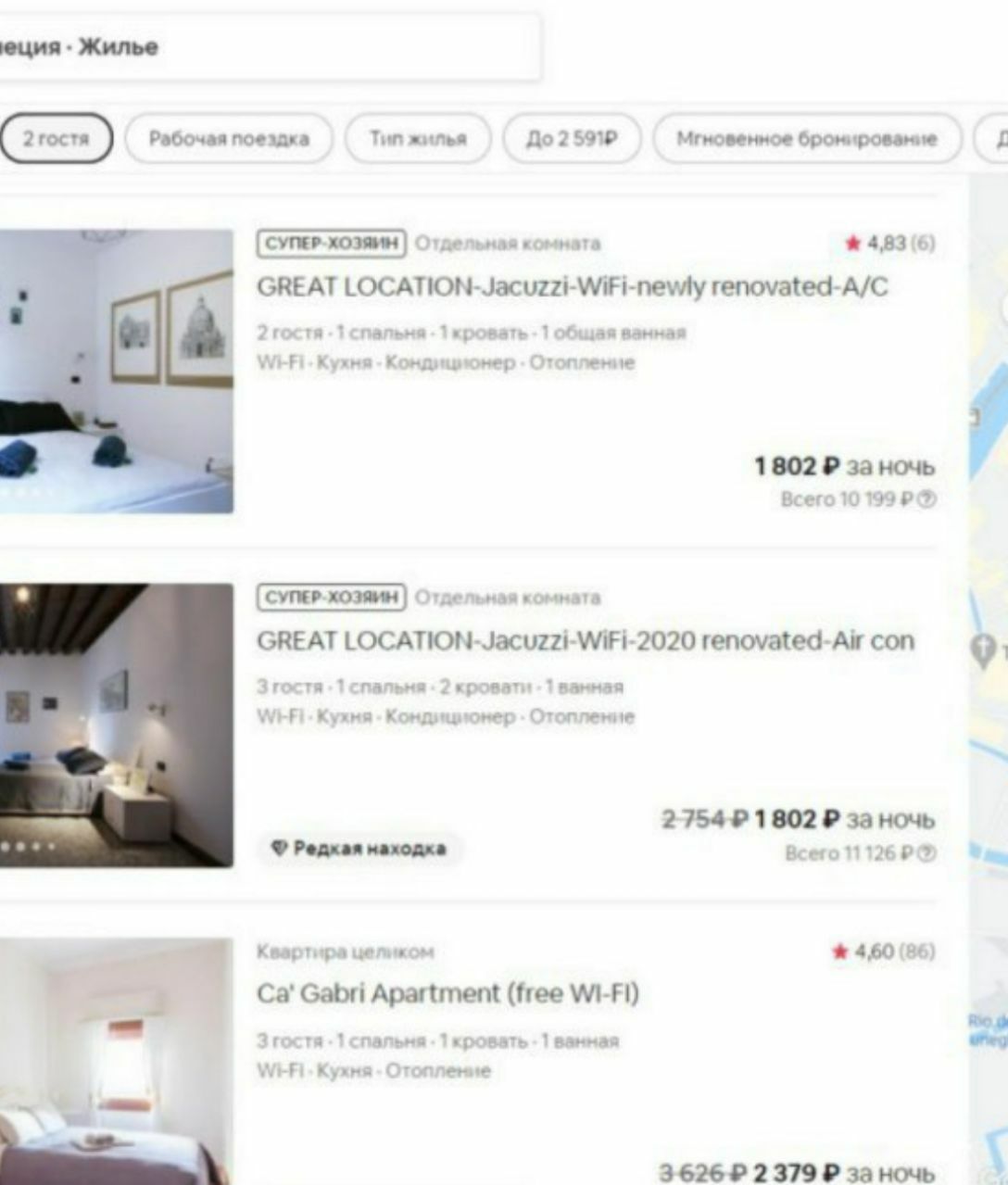1008x1185 pixels.
Task: Click the Редкая находка label
Action: pos(369,849)
